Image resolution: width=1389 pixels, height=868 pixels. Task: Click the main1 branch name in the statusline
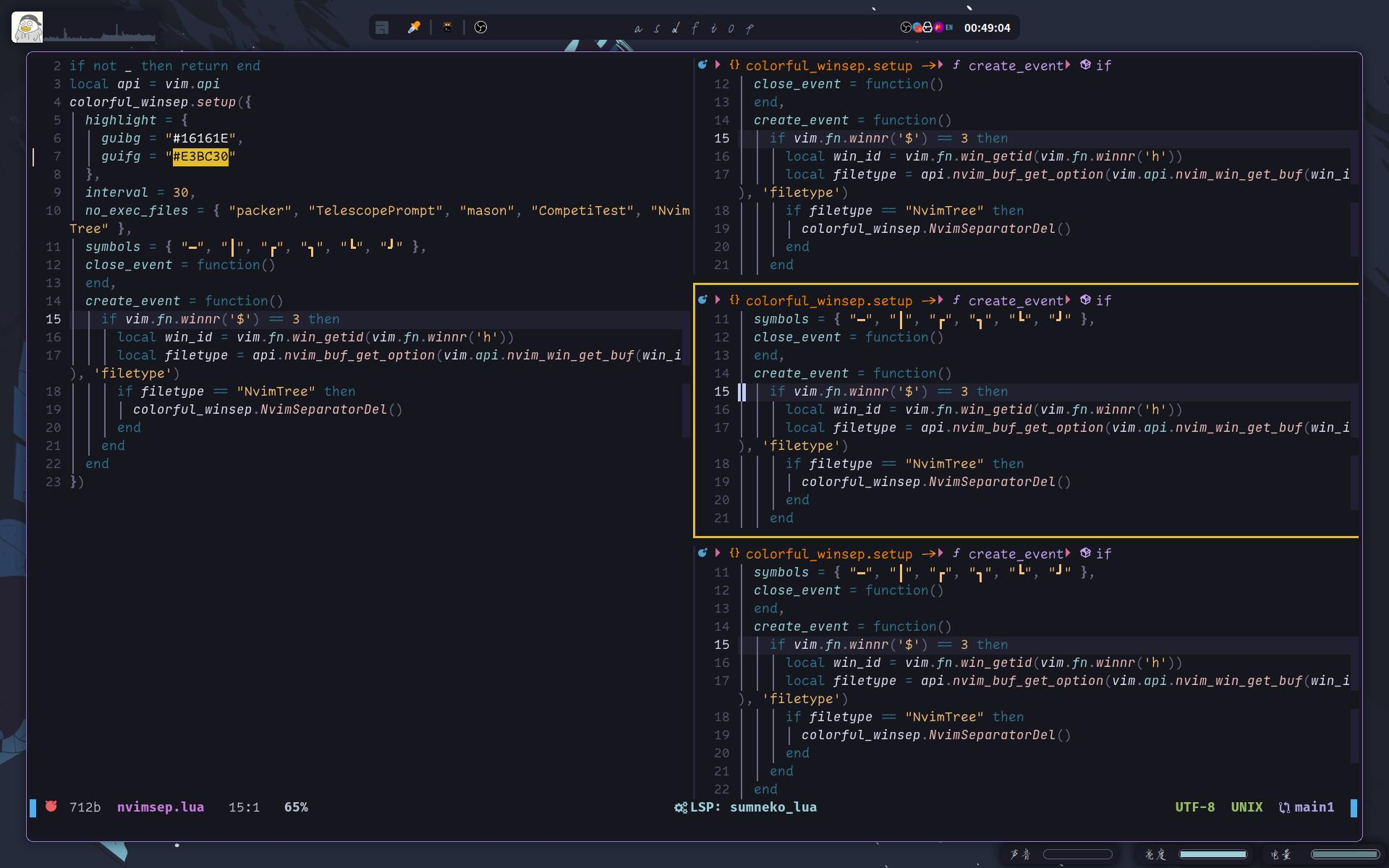pos(1314,807)
